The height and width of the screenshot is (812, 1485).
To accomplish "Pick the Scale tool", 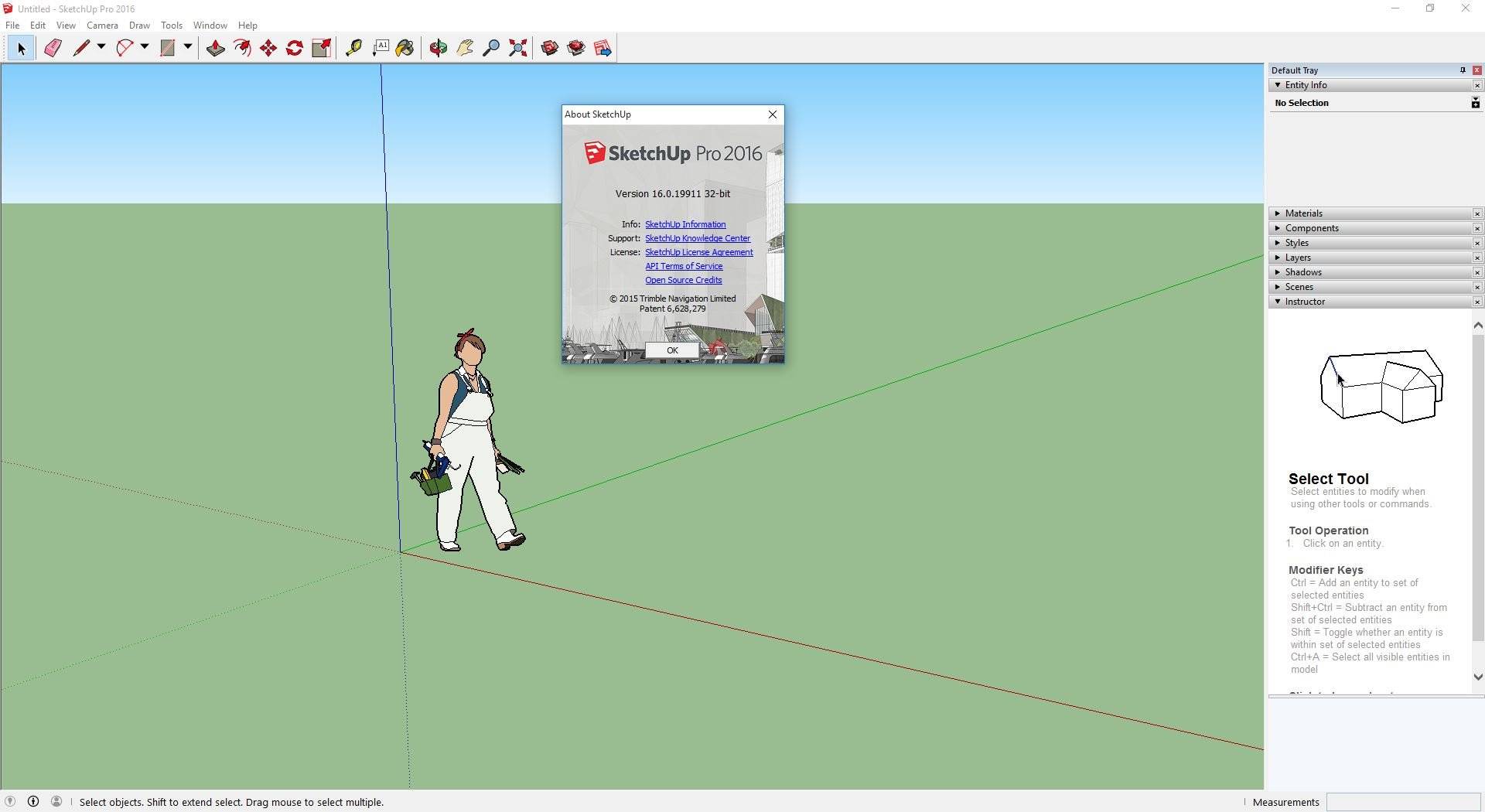I will pos(321,48).
